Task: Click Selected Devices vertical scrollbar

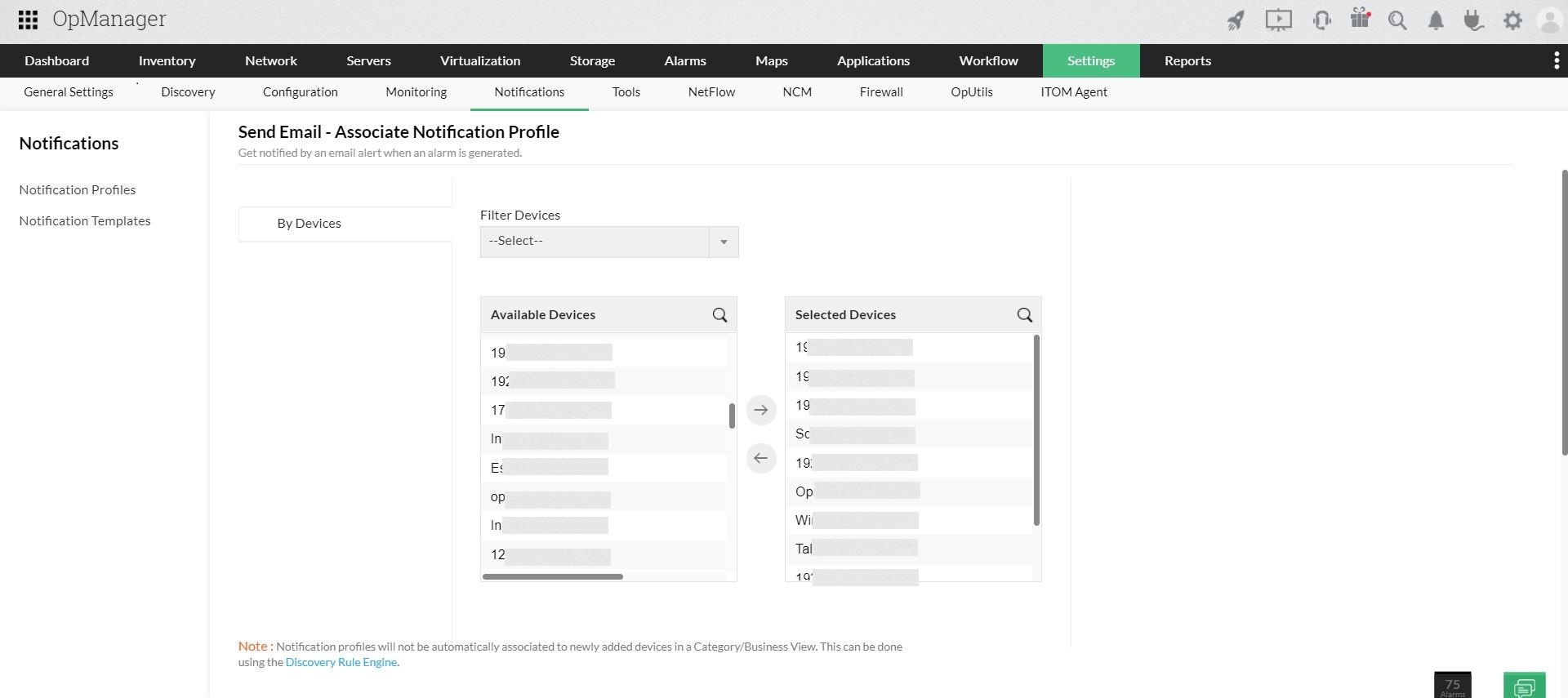Action: (1036, 429)
